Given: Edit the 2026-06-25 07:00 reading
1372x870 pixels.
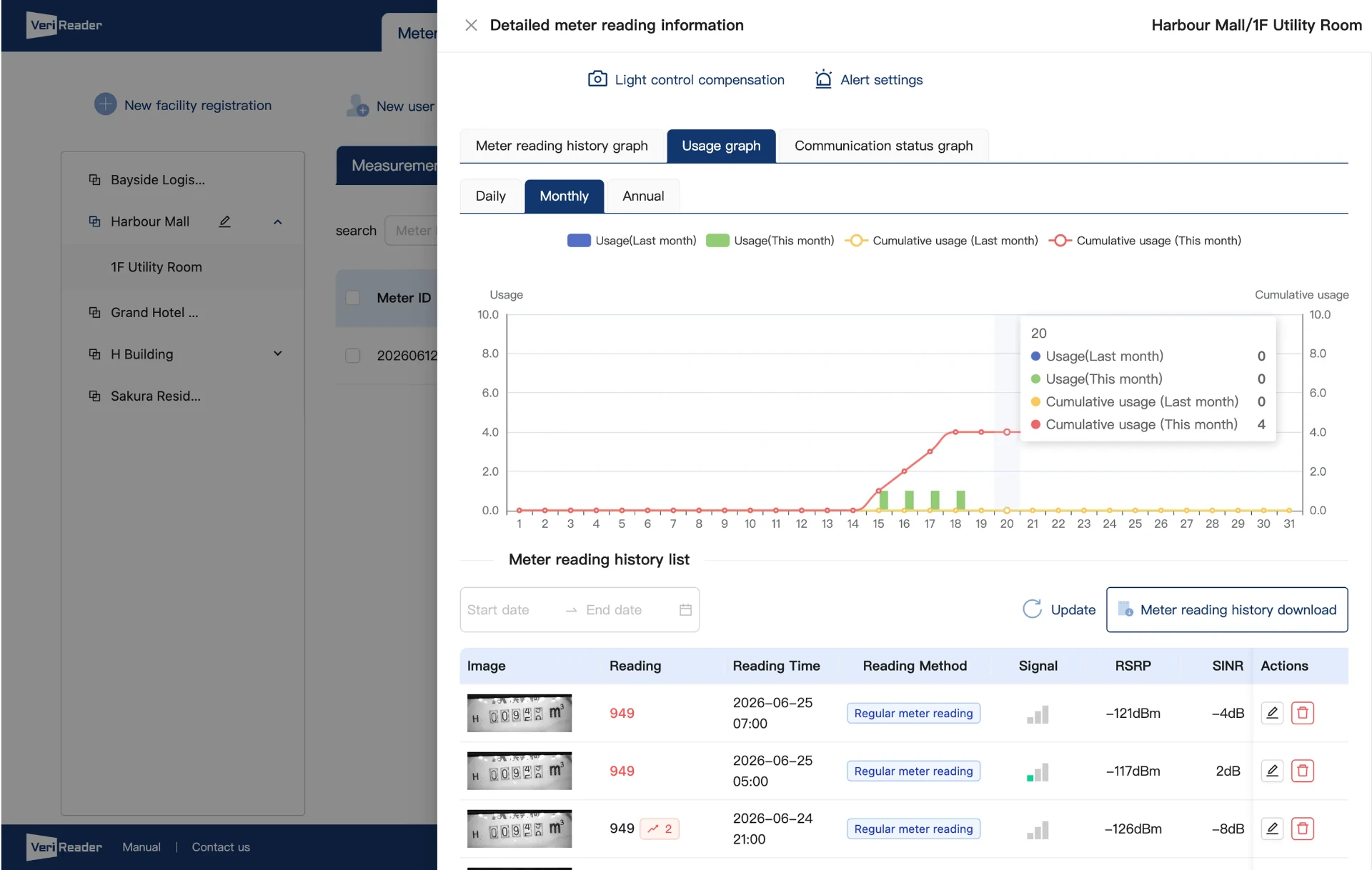Looking at the screenshot, I should [1272, 713].
